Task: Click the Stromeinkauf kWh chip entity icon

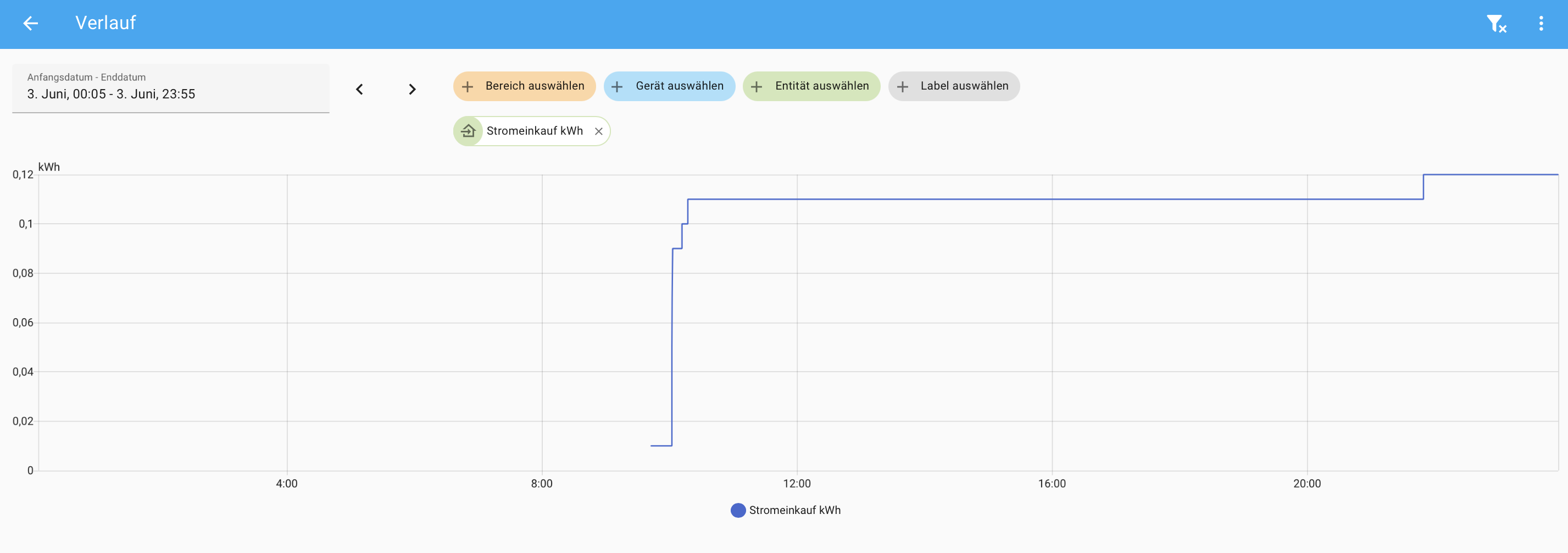Action: 468,131
